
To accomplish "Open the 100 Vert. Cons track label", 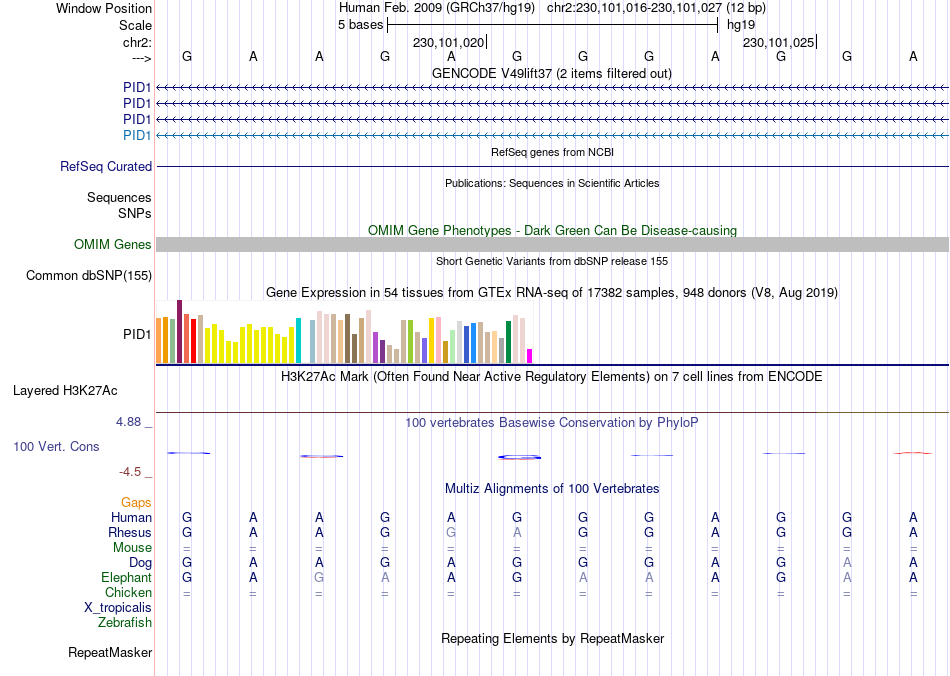I will [x=56, y=446].
